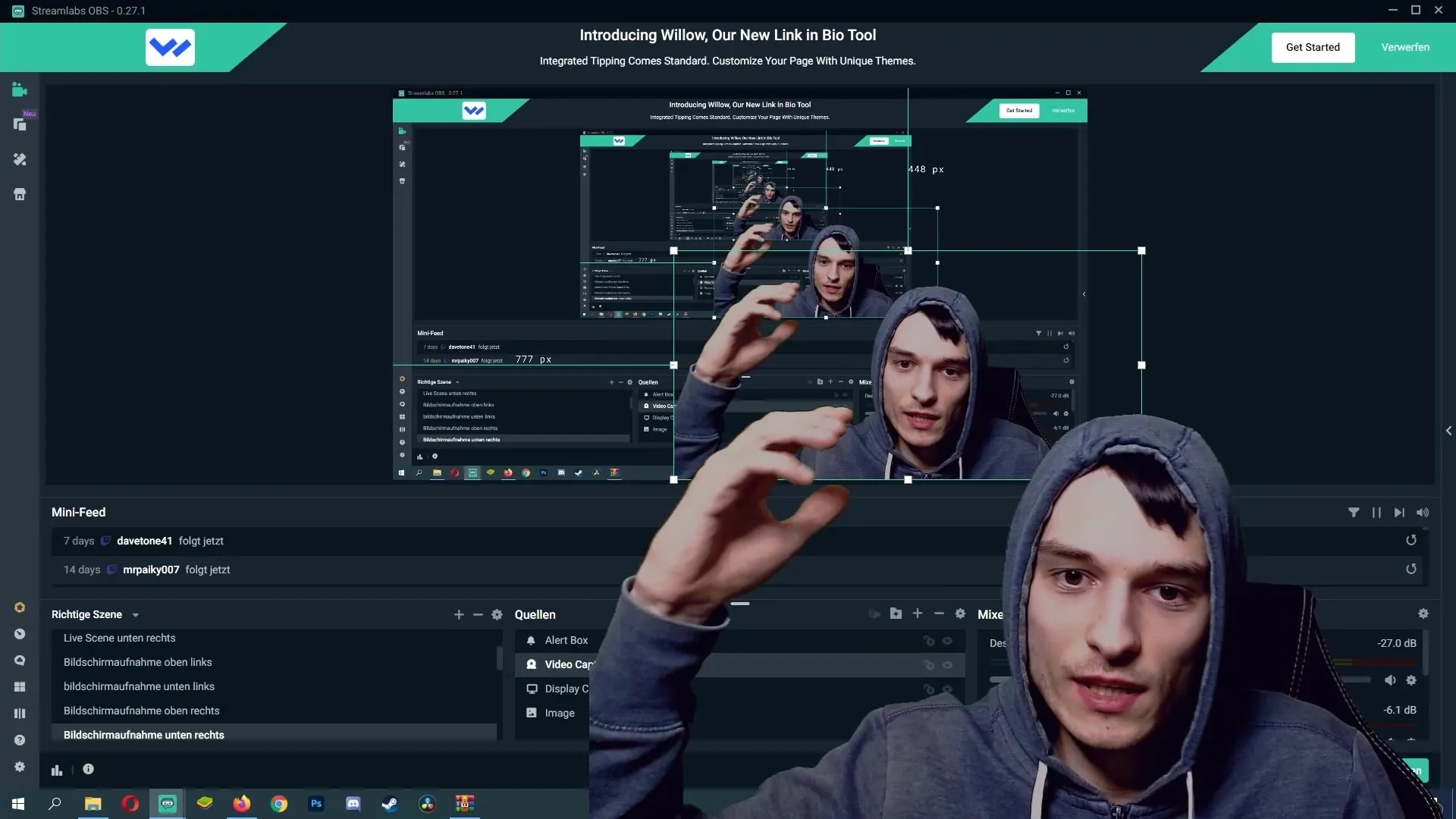Open Discord from the taskbar
Viewport: 1456px width, 819px height.
(353, 804)
